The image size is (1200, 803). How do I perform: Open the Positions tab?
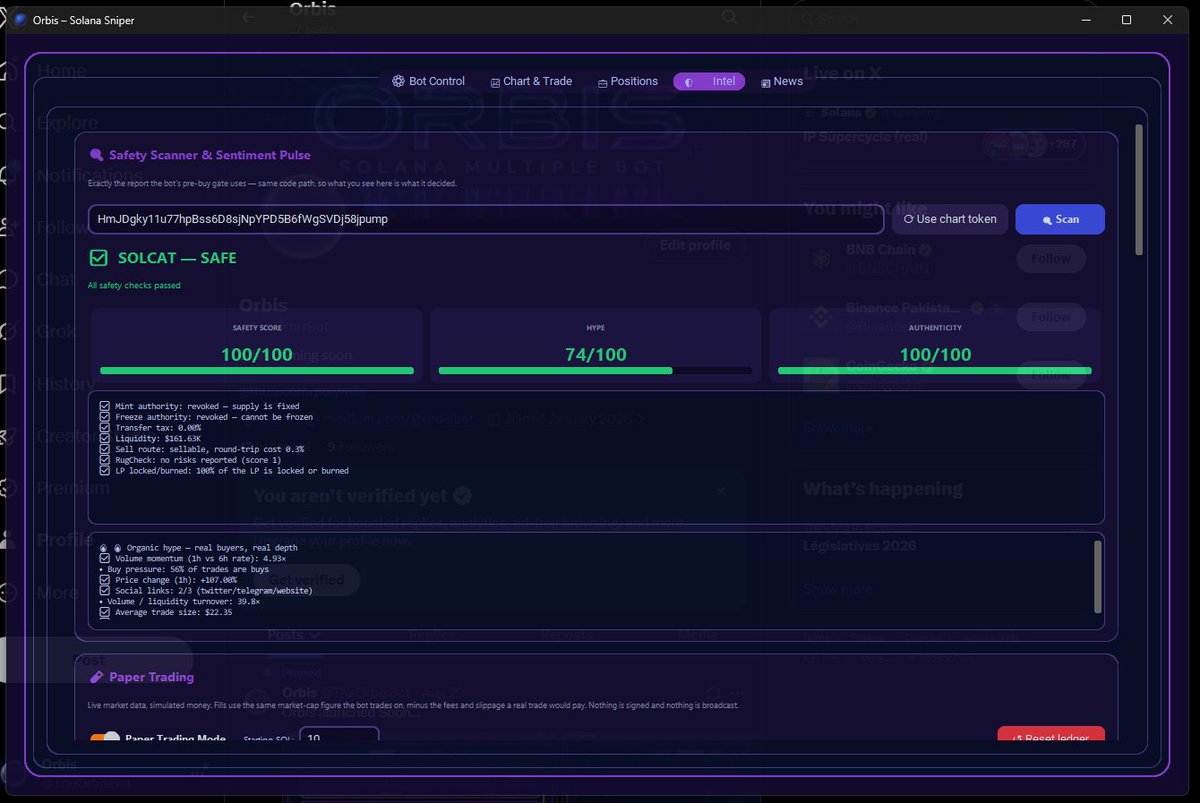[x=628, y=81]
